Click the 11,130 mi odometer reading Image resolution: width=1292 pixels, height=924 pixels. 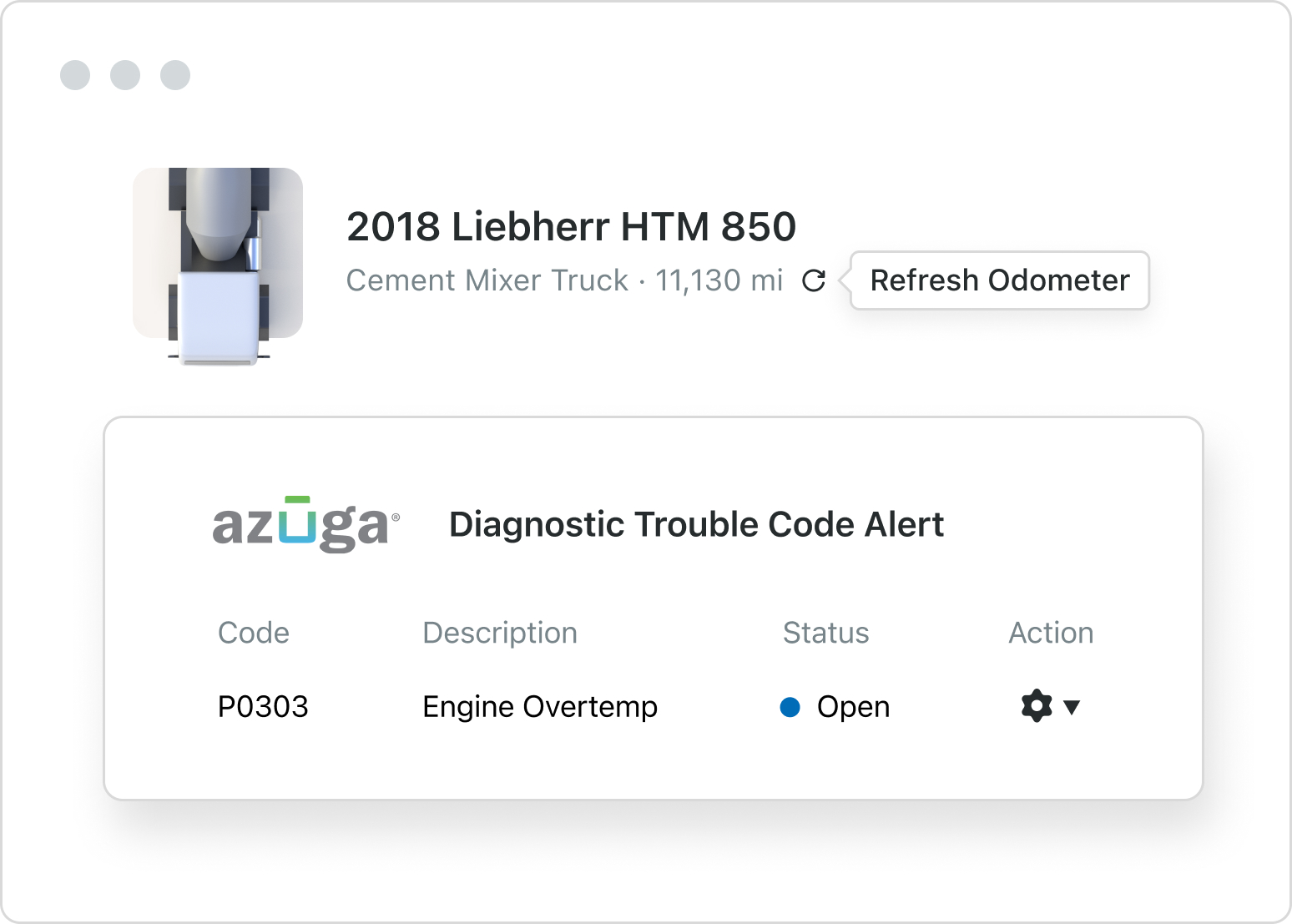click(x=719, y=280)
